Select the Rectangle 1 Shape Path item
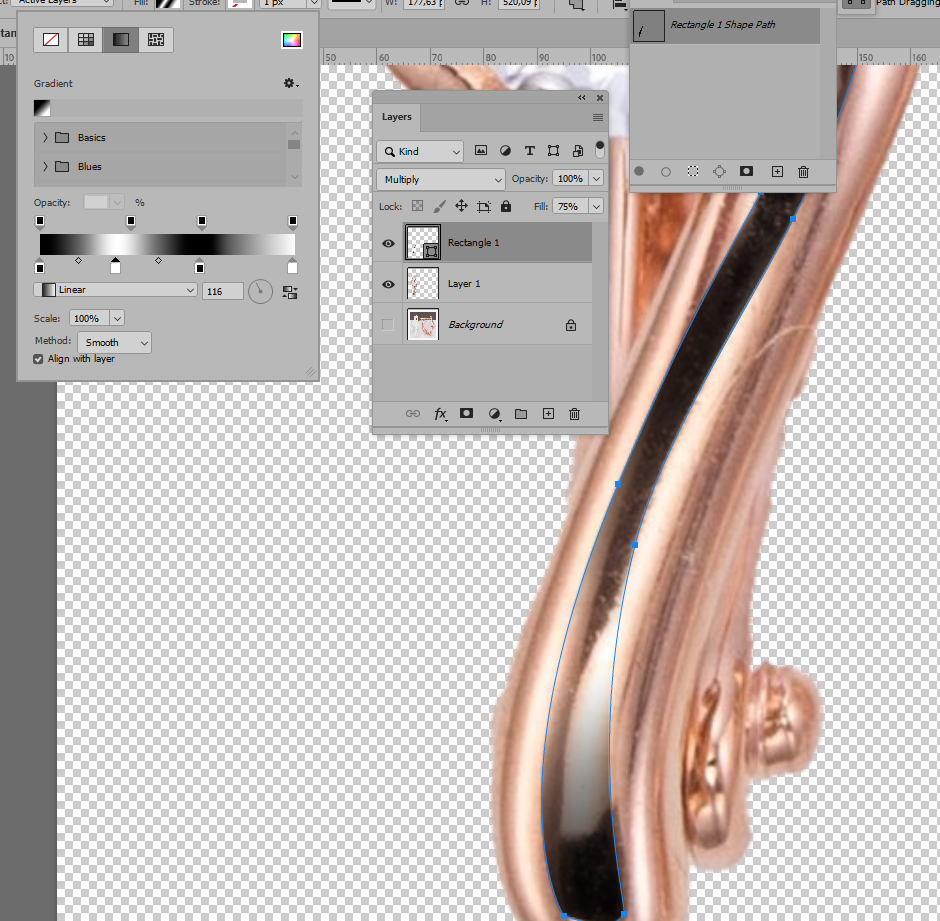This screenshot has height=921, width=940. point(726,26)
